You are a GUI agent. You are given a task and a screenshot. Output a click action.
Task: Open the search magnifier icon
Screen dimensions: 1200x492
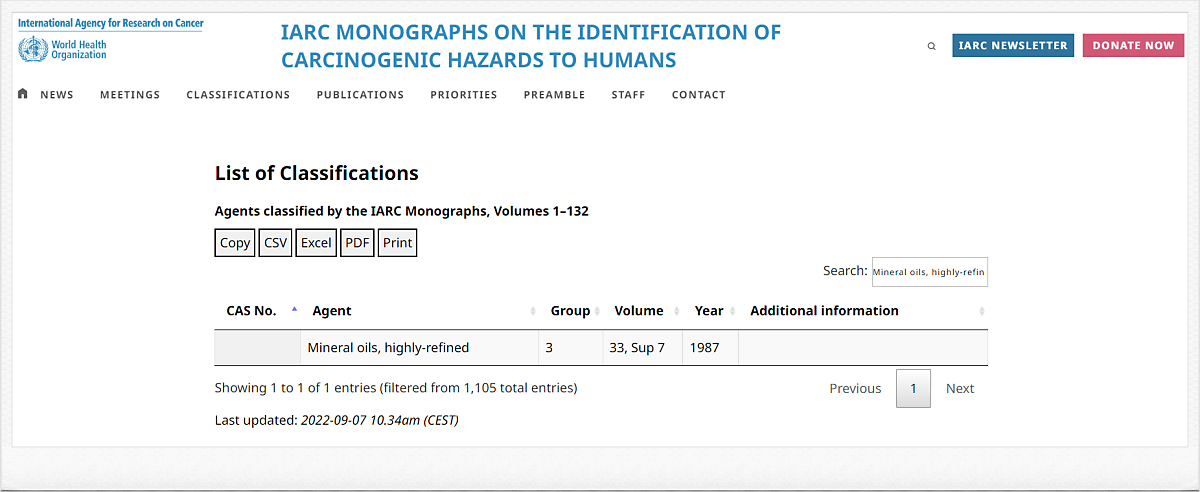pyautogui.click(x=932, y=46)
